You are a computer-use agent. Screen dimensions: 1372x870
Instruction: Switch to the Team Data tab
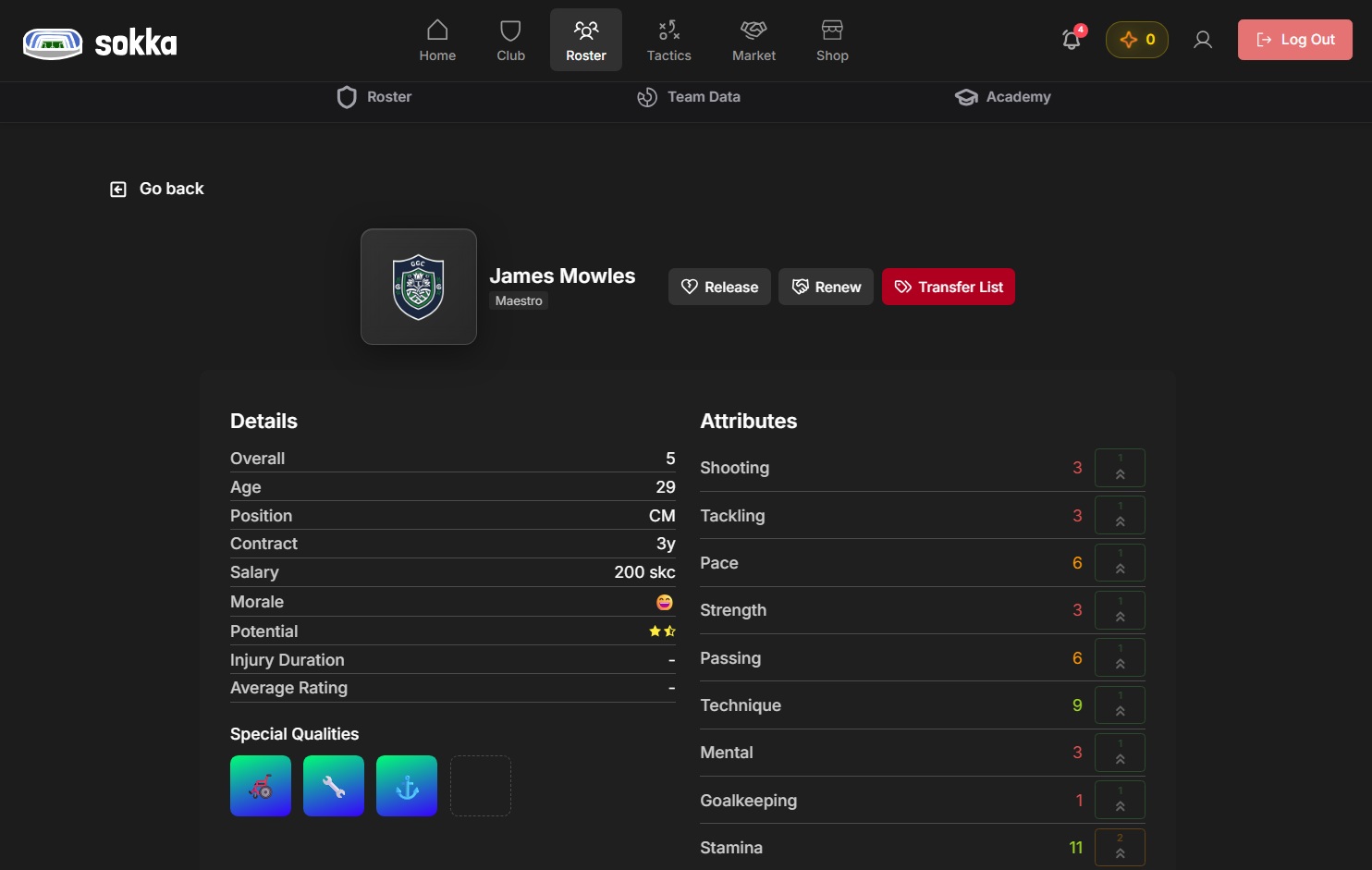click(x=689, y=97)
